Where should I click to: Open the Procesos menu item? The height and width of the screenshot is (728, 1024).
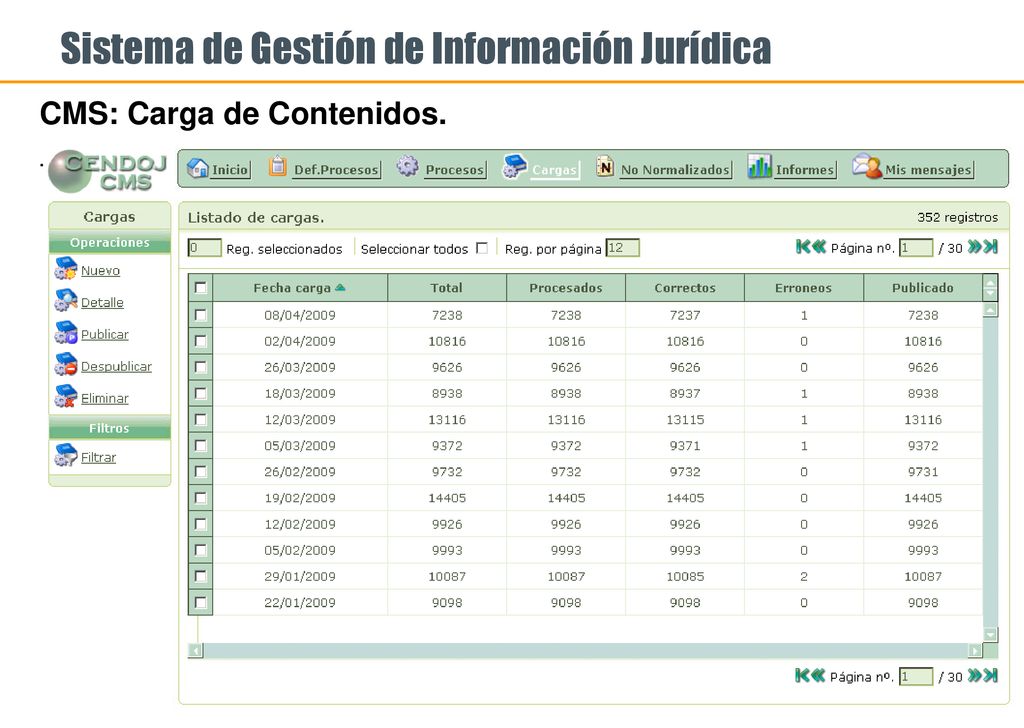pyautogui.click(x=455, y=170)
